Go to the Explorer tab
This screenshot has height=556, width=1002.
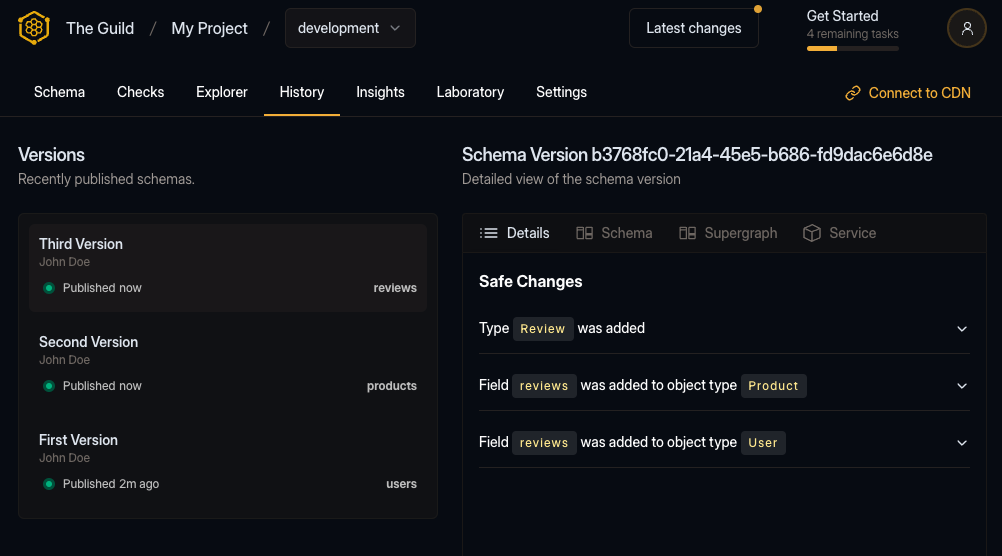[x=222, y=92]
